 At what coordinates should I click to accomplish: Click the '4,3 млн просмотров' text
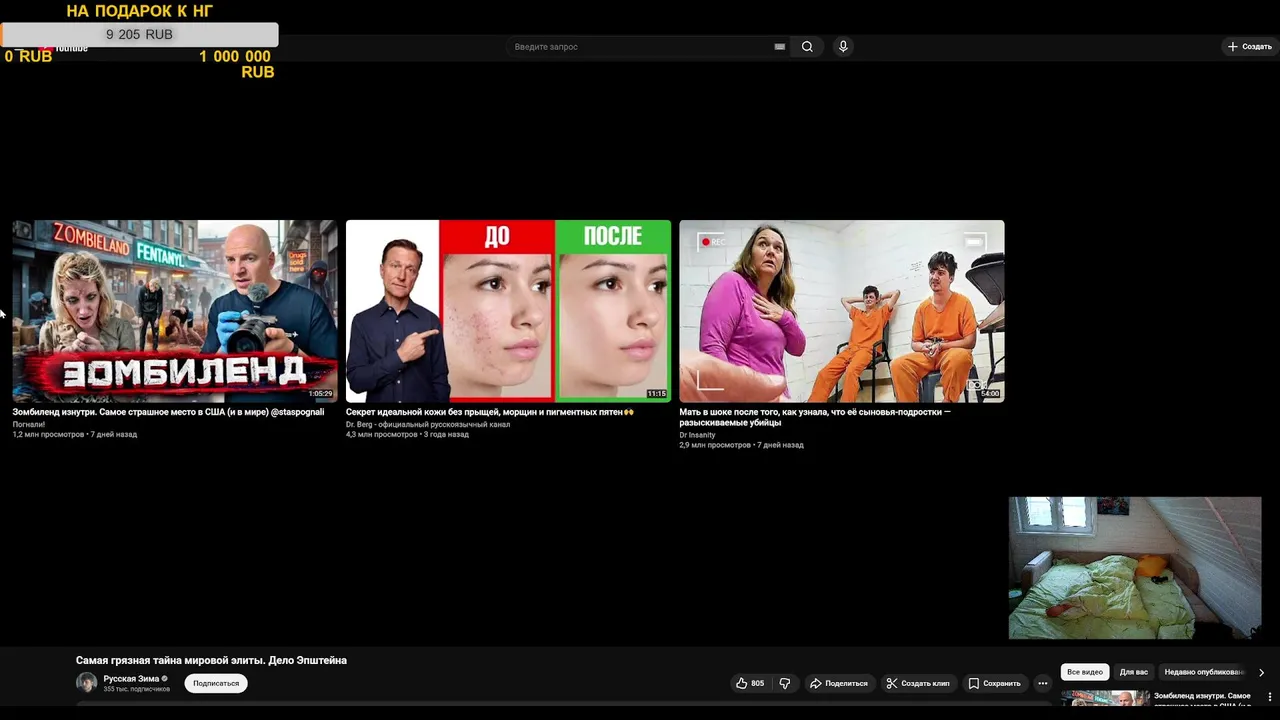coord(382,434)
